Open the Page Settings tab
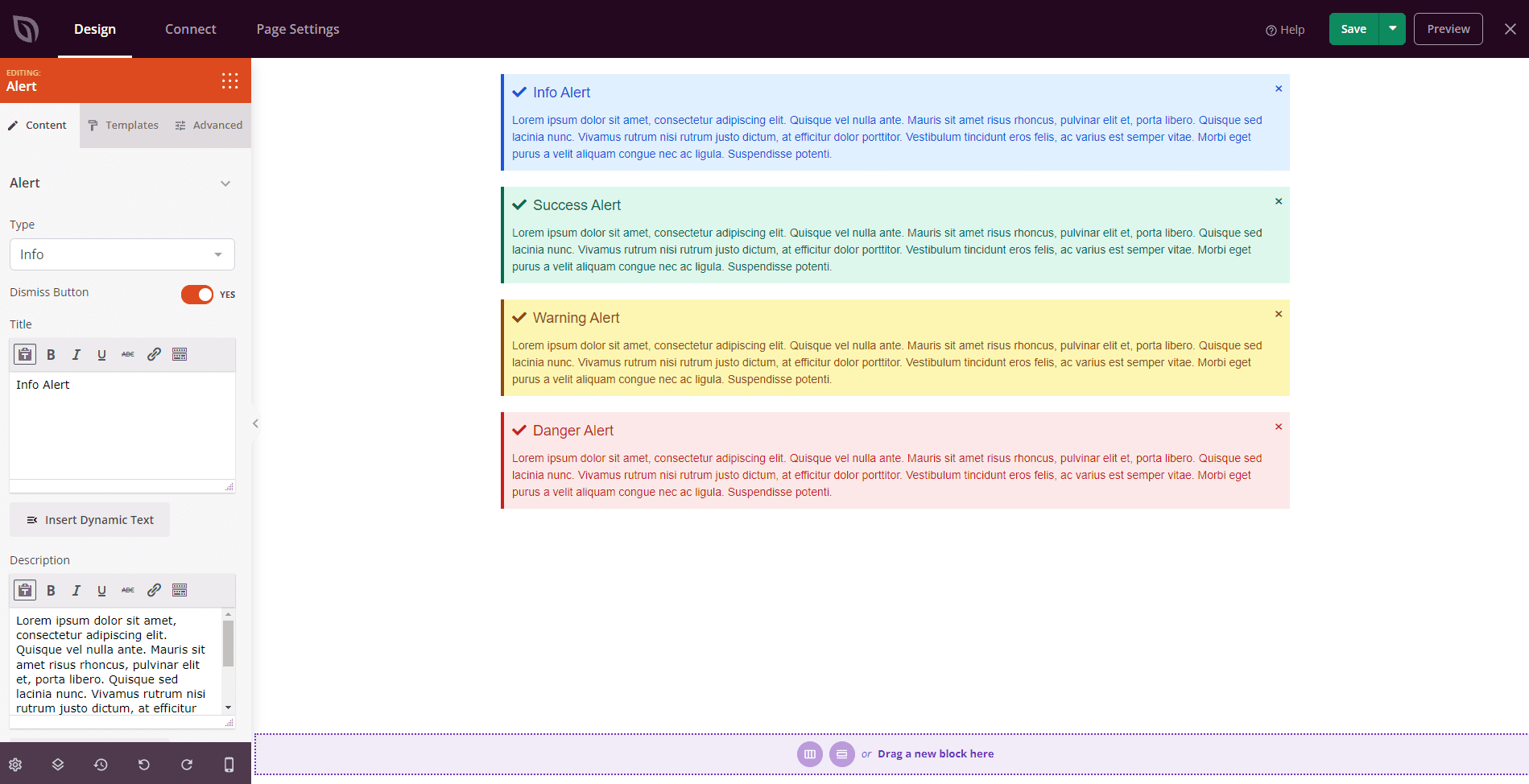The image size is (1529, 784). 298,29
